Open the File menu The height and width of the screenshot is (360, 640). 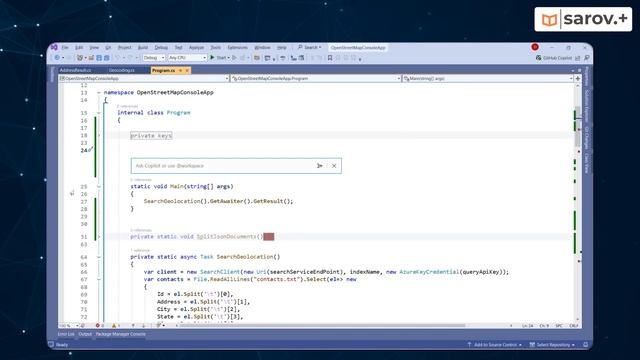pyautogui.click(x=65, y=47)
